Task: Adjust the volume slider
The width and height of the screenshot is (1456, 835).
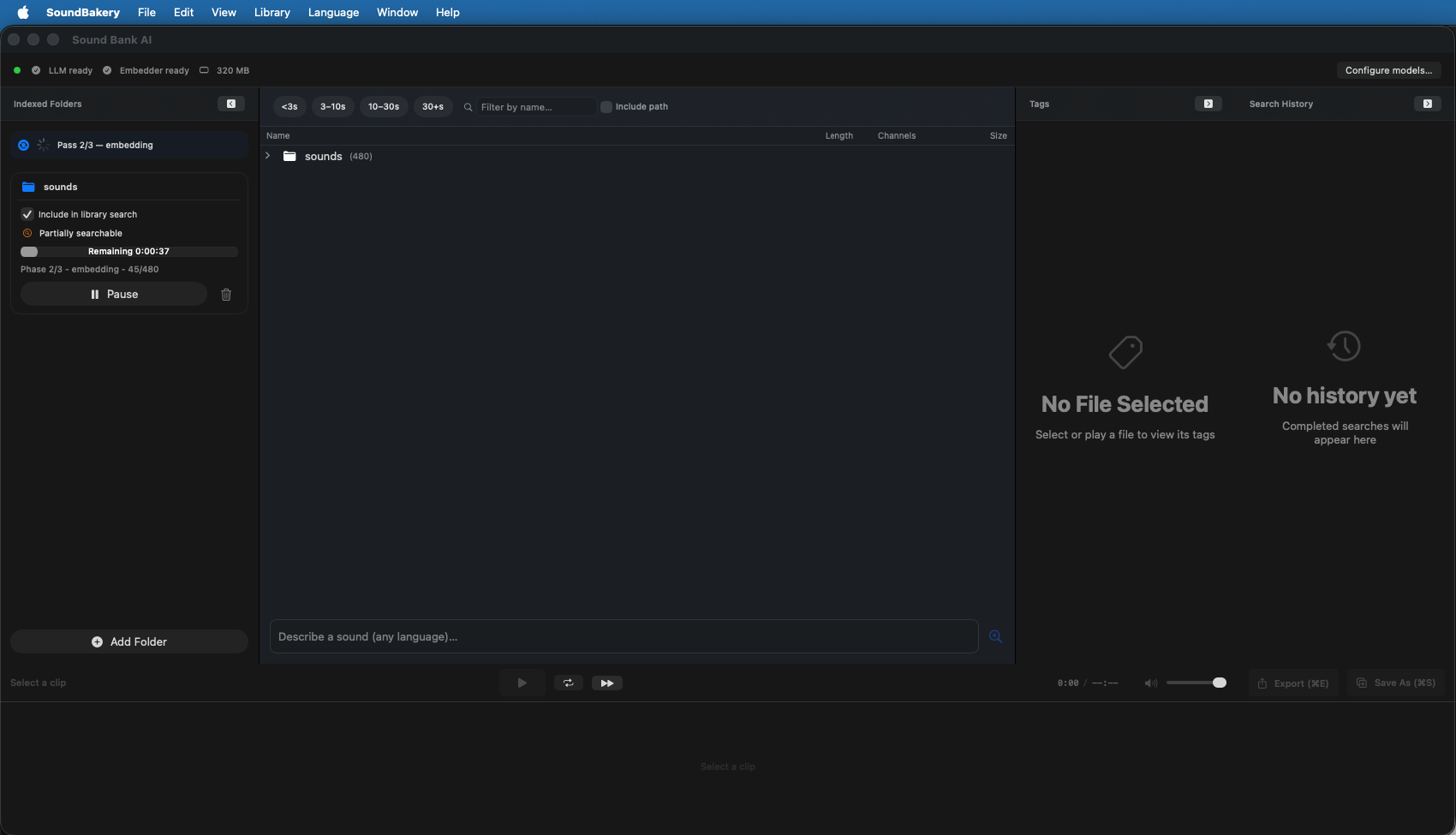Action: (1196, 683)
